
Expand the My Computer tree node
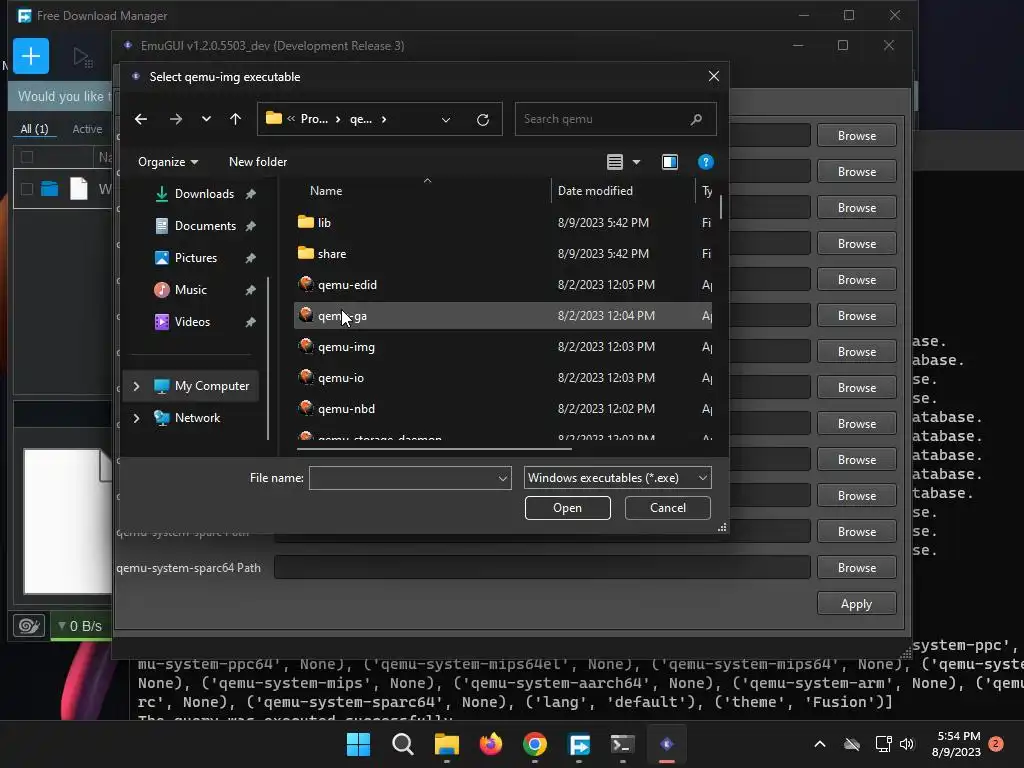[x=136, y=386]
